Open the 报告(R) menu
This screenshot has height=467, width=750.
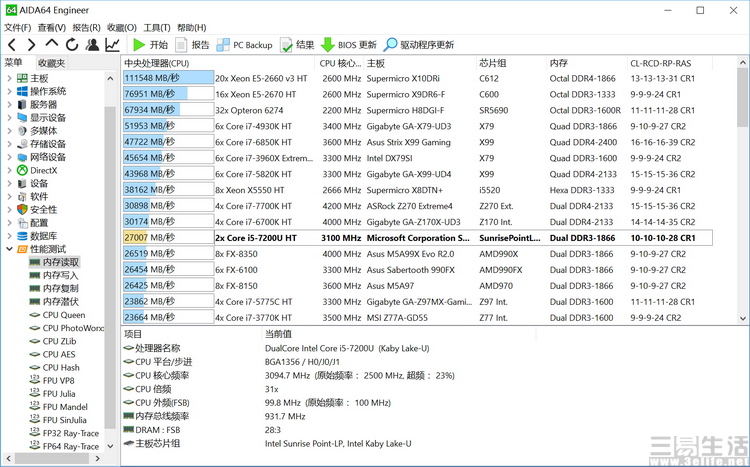(86, 28)
